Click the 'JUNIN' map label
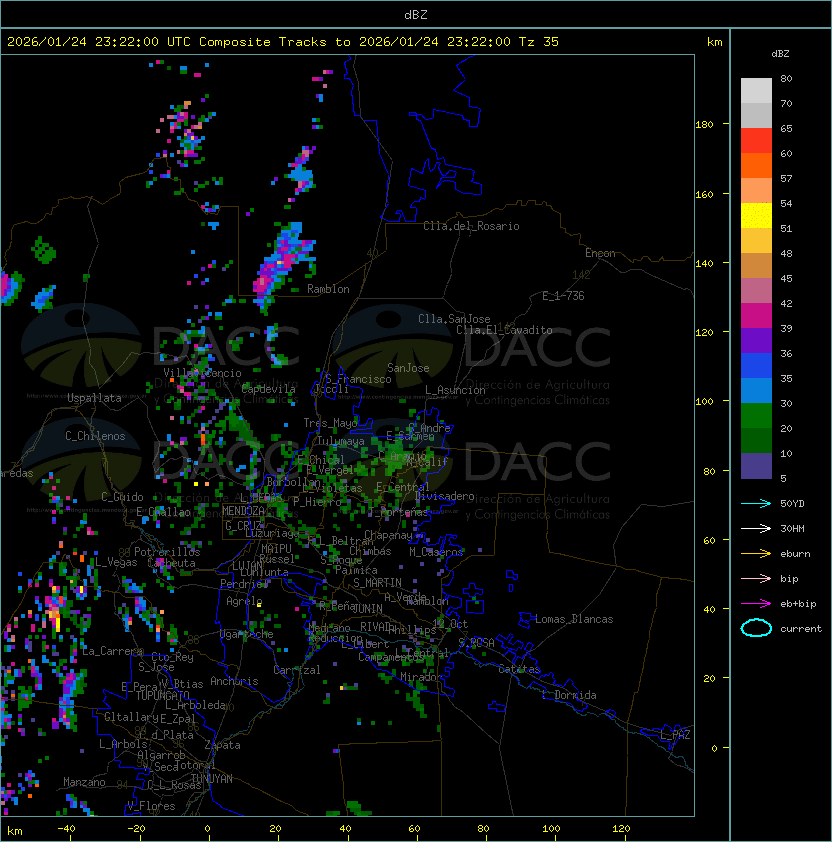This screenshot has height=842, width=832. point(367,608)
